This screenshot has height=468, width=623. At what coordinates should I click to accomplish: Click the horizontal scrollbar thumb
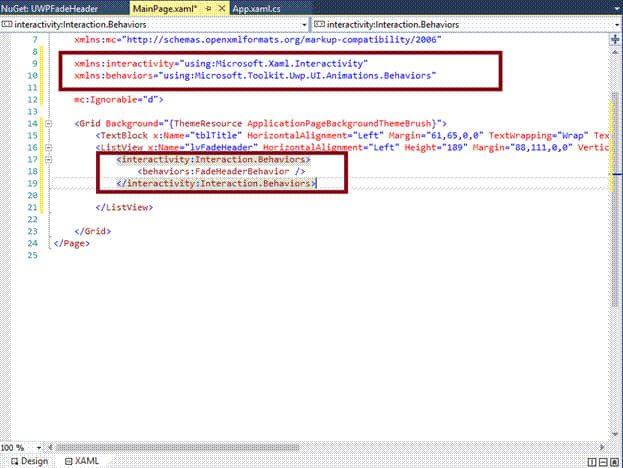tap(177, 448)
